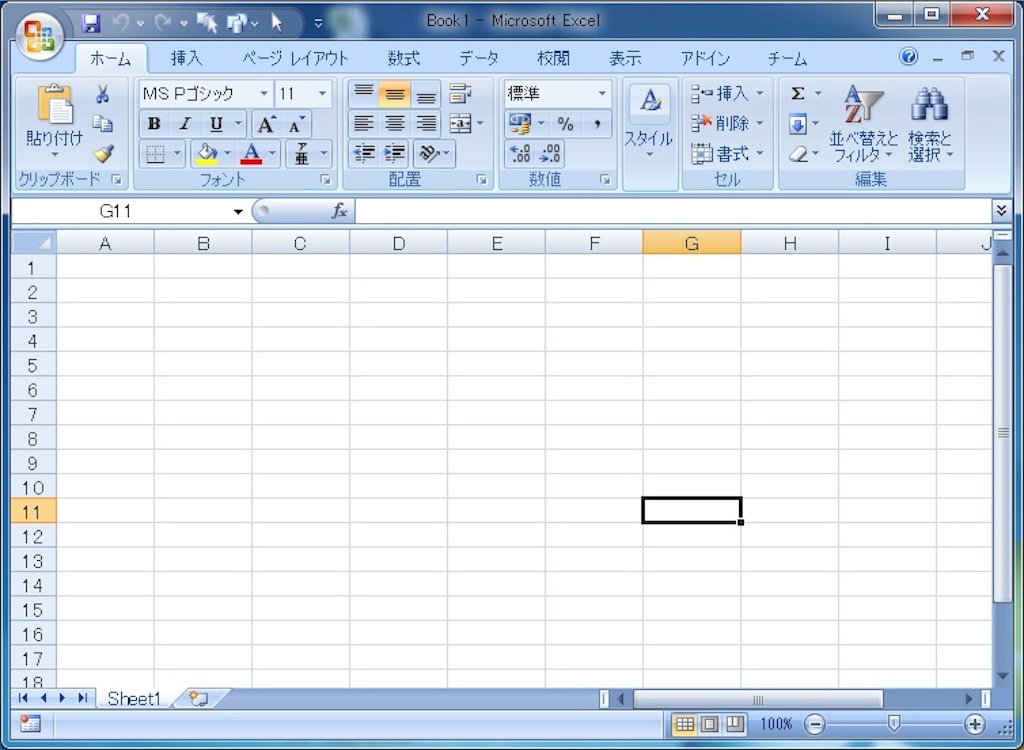This screenshot has height=750, width=1024.
Task: Click the Insert Function fx button
Action: 339,211
